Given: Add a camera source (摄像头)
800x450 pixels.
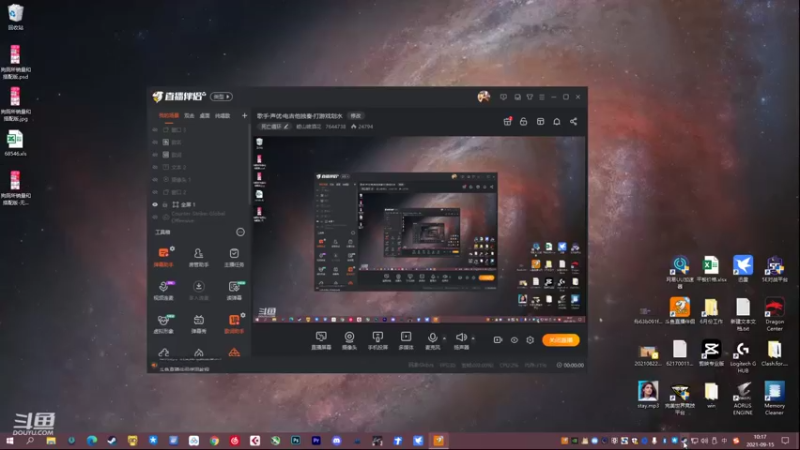Looking at the screenshot, I should (349, 340).
